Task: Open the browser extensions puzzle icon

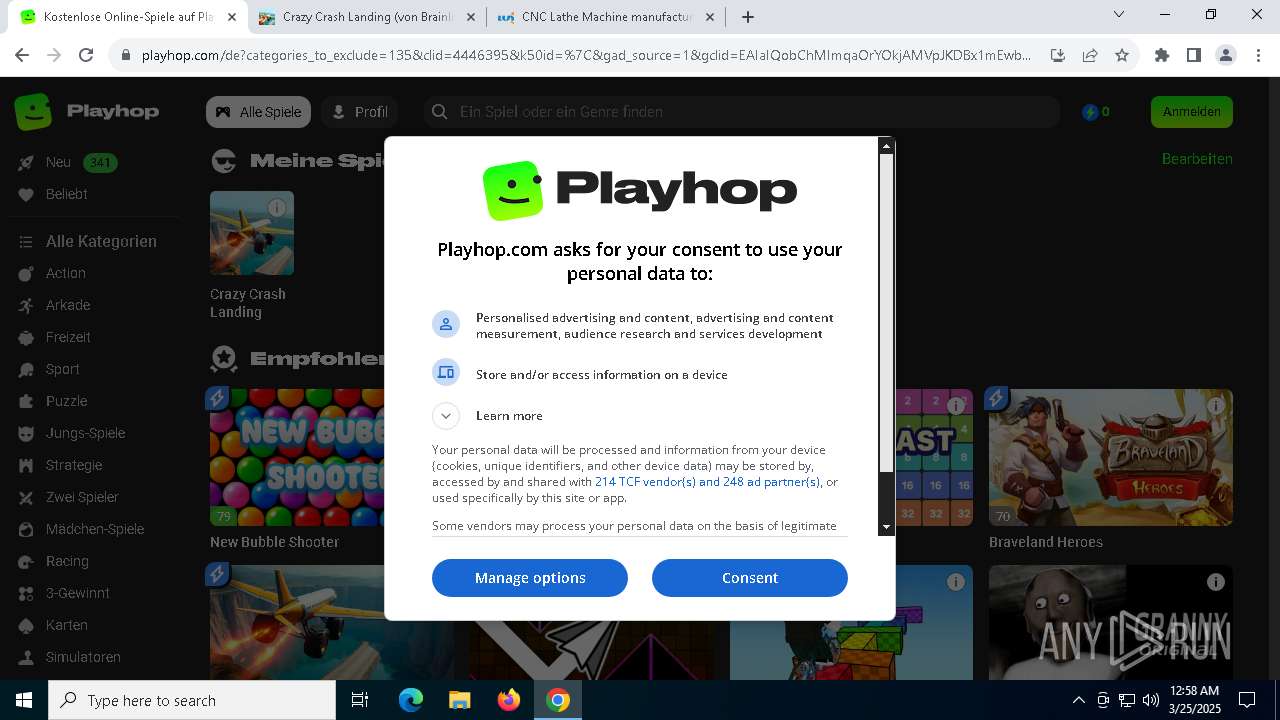Action: click(x=1162, y=56)
